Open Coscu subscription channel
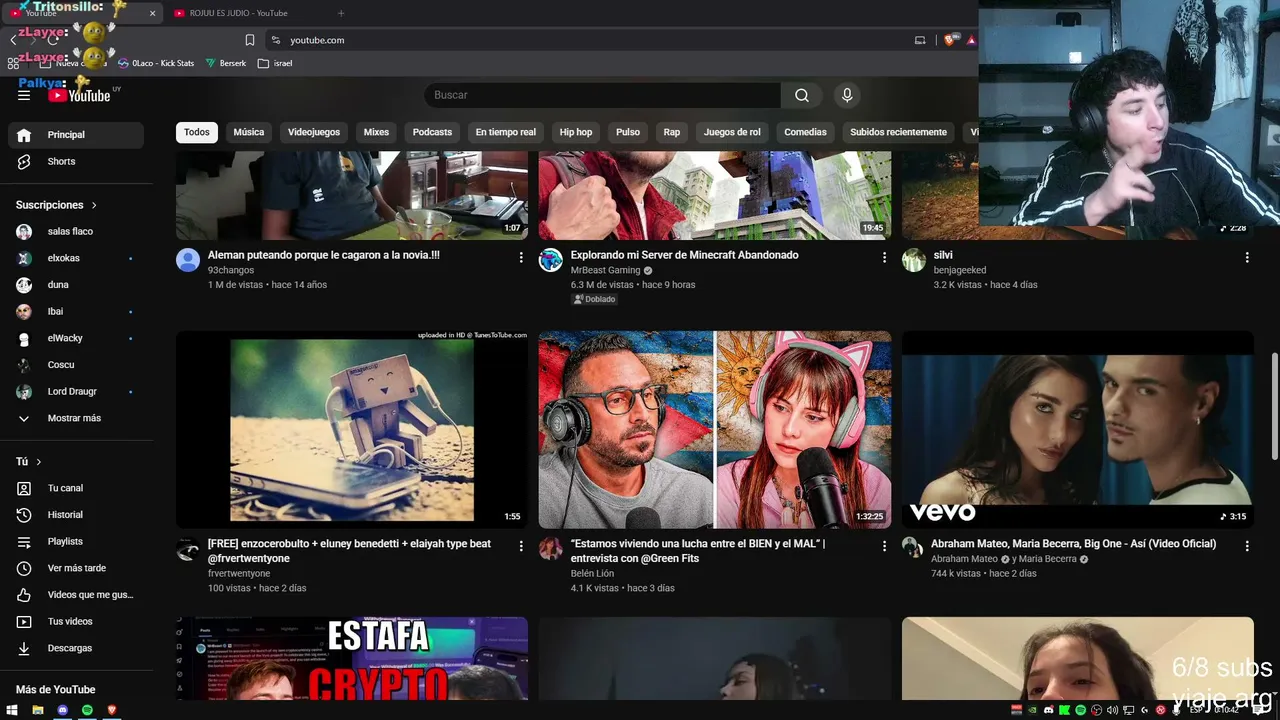 click(76, 365)
